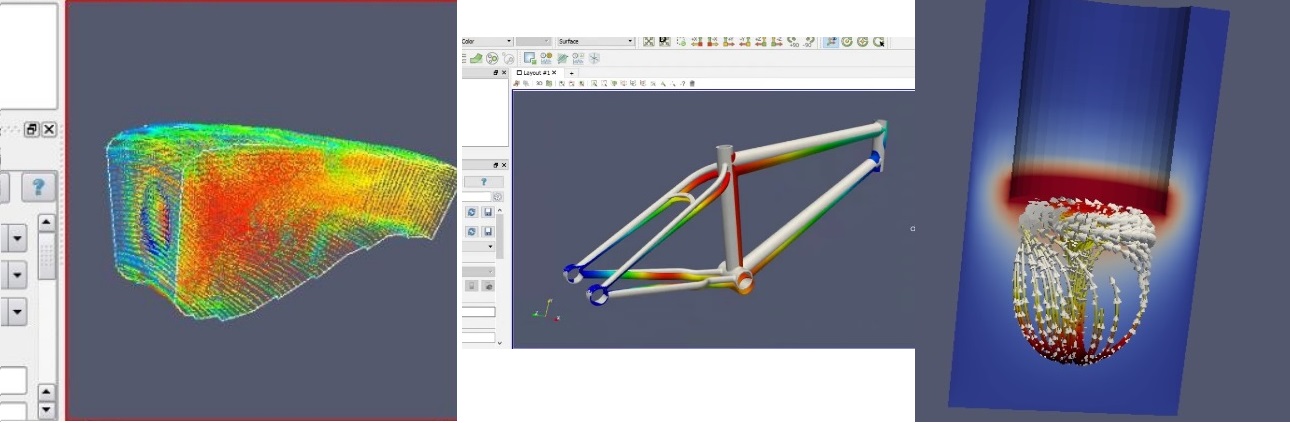Set view direction to -Z
The image size is (1290, 423).
[x=776, y=41]
